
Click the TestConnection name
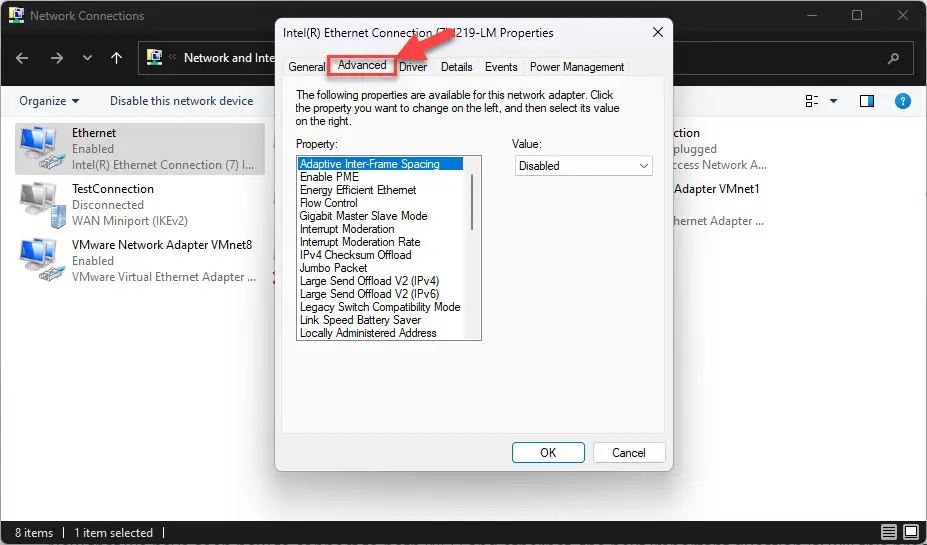coord(113,189)
